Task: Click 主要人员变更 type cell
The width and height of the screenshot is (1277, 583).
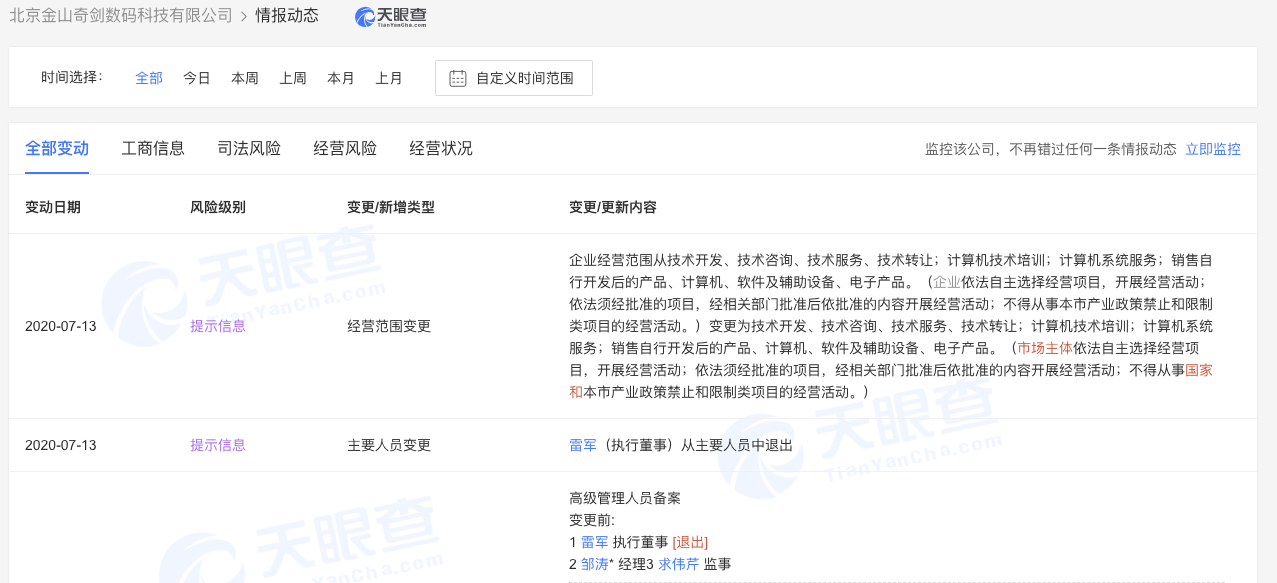Action: (389, 445)
